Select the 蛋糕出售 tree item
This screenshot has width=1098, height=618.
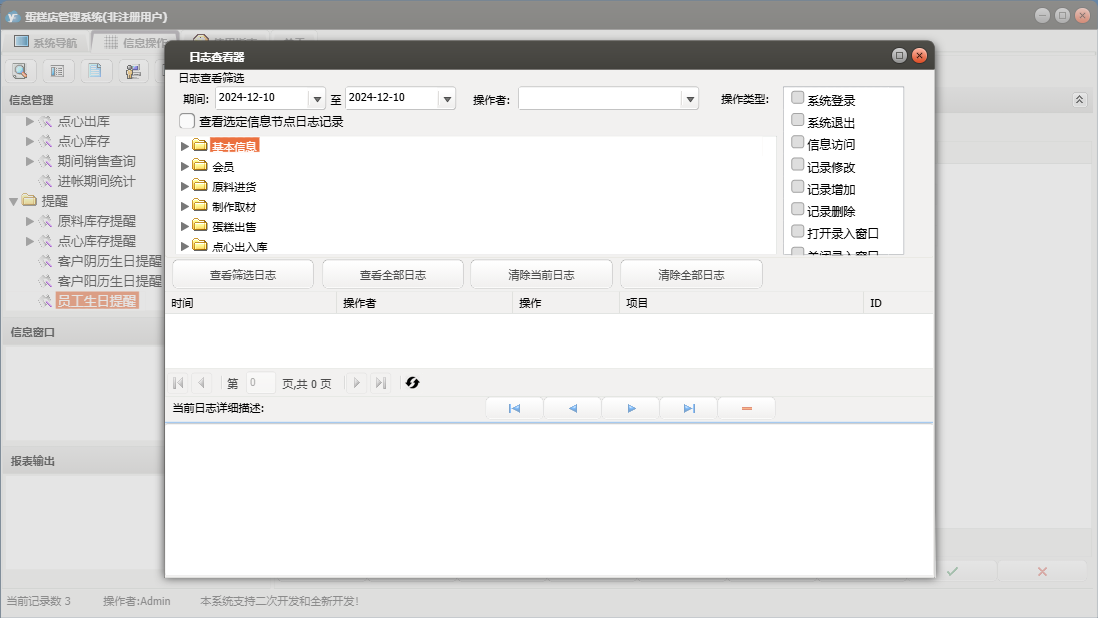(234, 226)
